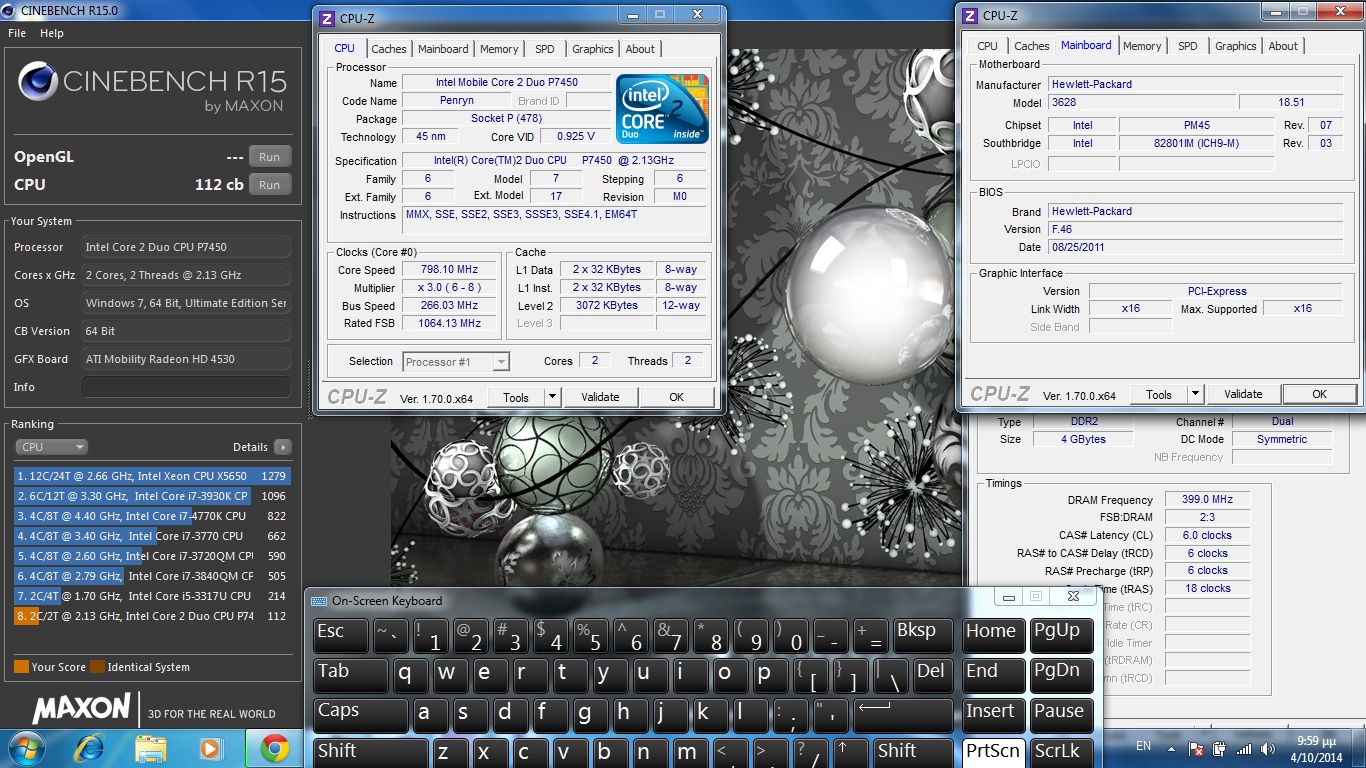
Task: Open the Tools dropdown arrow in the CPU-Z Mainboard window
Action: pyautogui.click(x=1195, y=394)
